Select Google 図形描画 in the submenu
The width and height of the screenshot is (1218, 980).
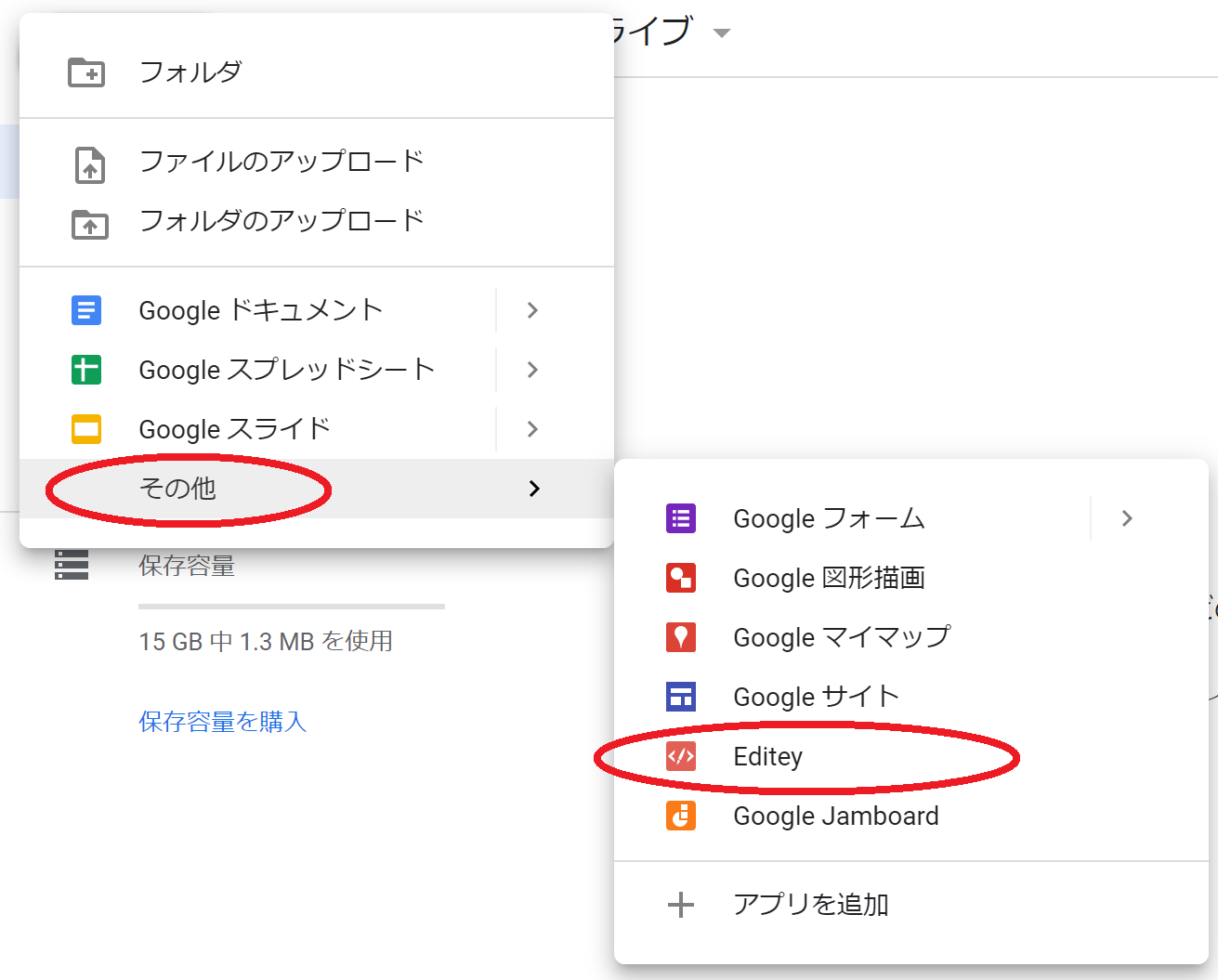[911, 578]
